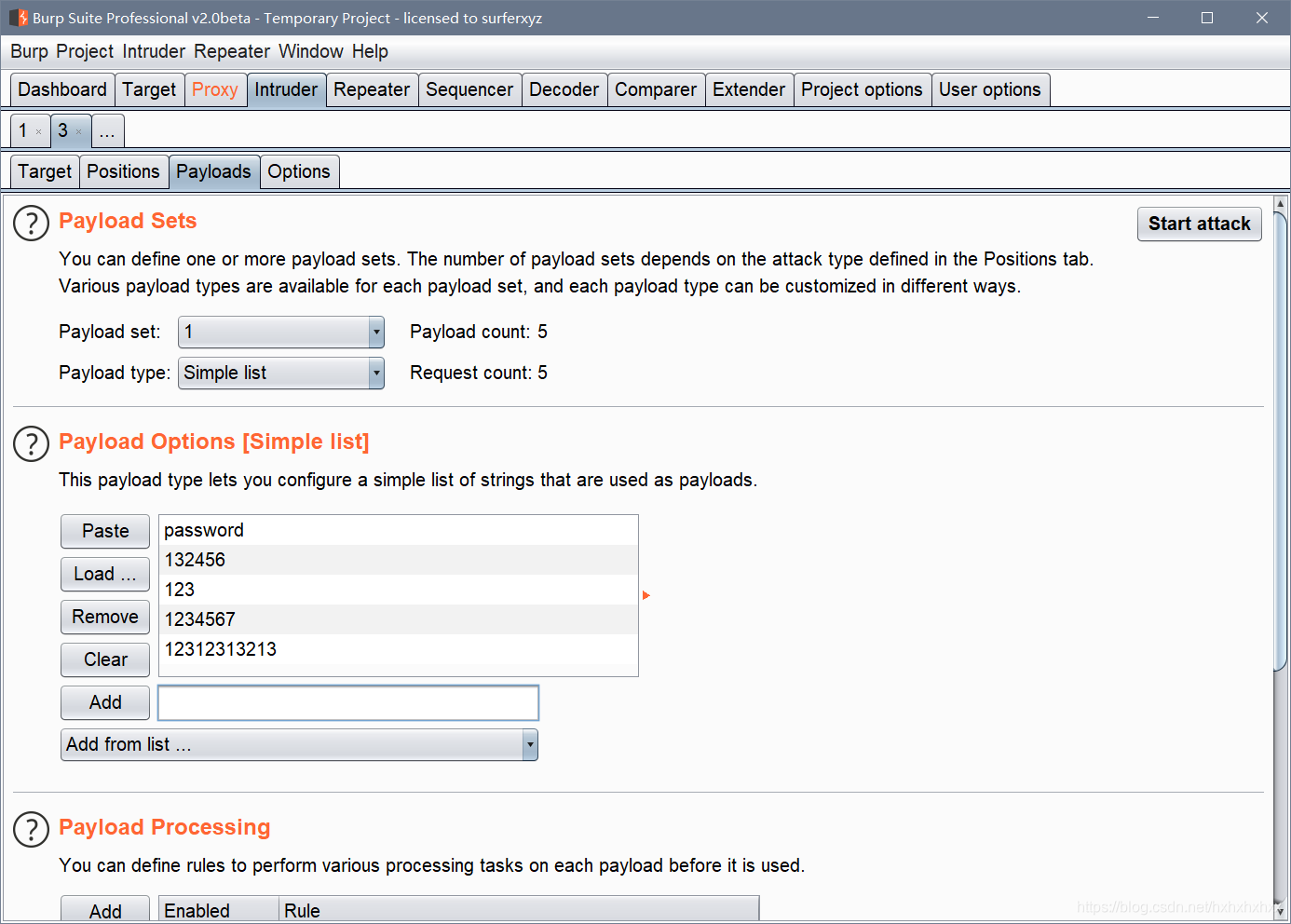The image size is (1291, 924).
Task: Switch to the Dashboard tab
Action: tap(62, 89)
